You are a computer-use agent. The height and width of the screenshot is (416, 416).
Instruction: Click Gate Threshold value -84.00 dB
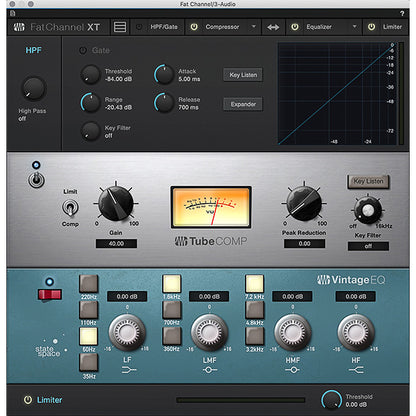pyautogui.click(x=119, y=79)
